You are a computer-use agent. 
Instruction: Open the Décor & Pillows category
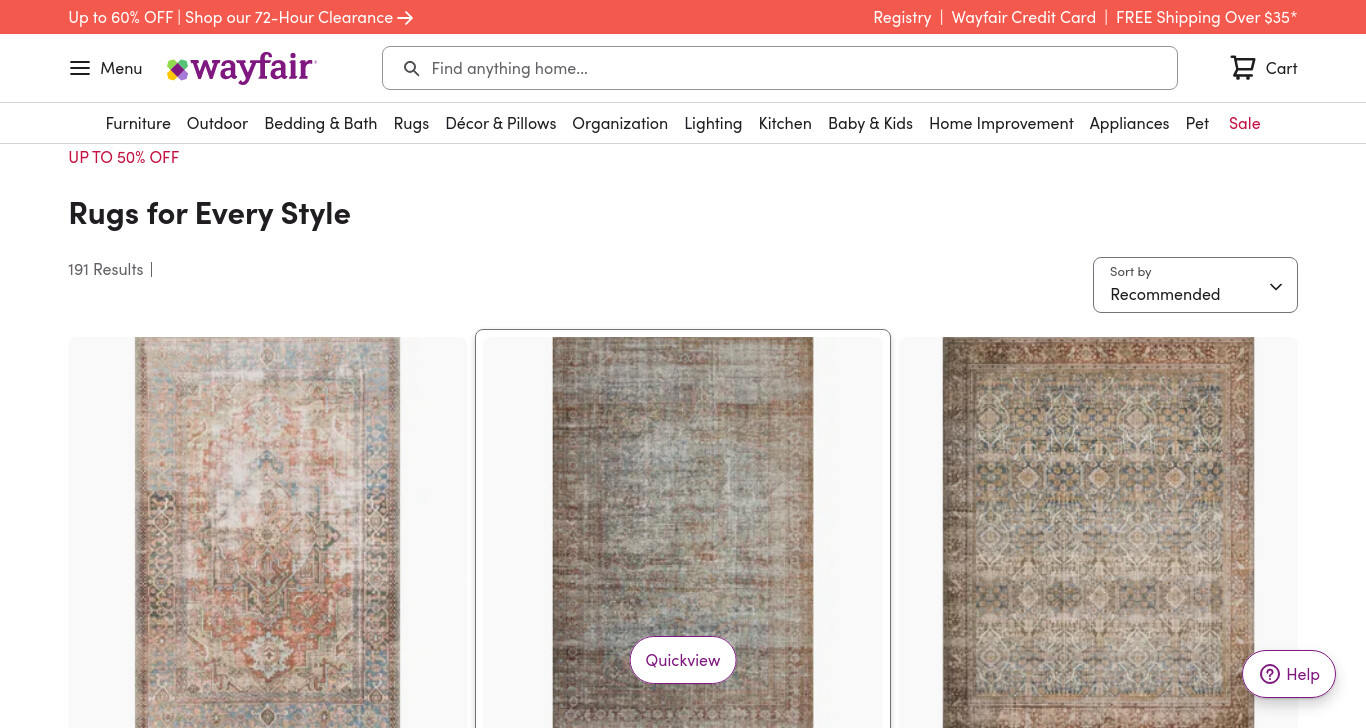(501, 123)
